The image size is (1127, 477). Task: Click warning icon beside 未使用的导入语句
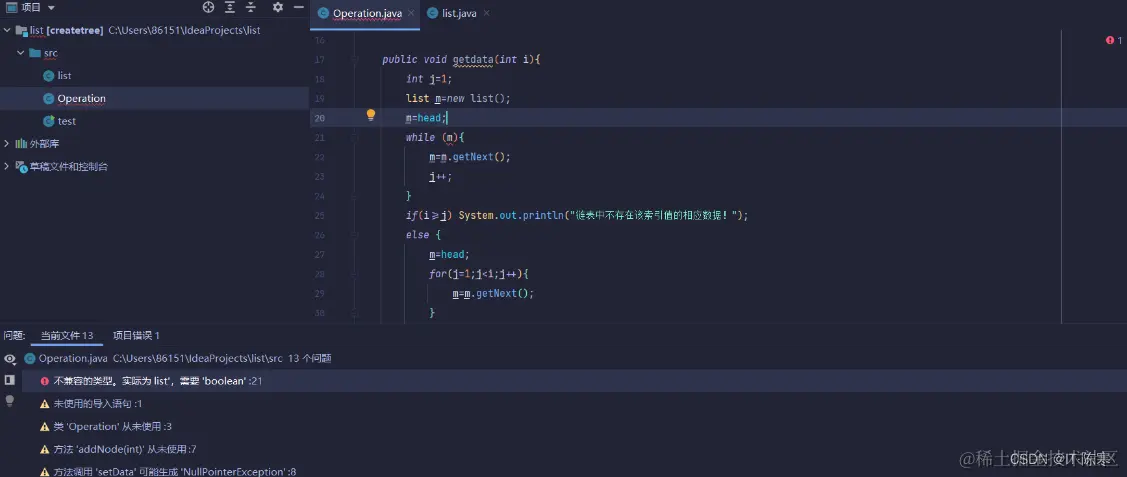pos(45,404)
